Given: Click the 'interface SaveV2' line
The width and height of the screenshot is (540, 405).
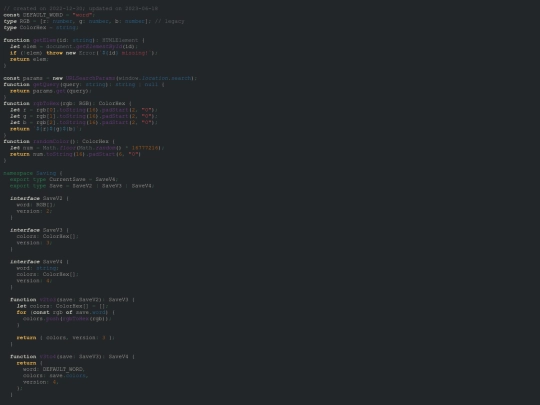Looking at the screenshot, I should pyautogui.click(x=39, y=198).
